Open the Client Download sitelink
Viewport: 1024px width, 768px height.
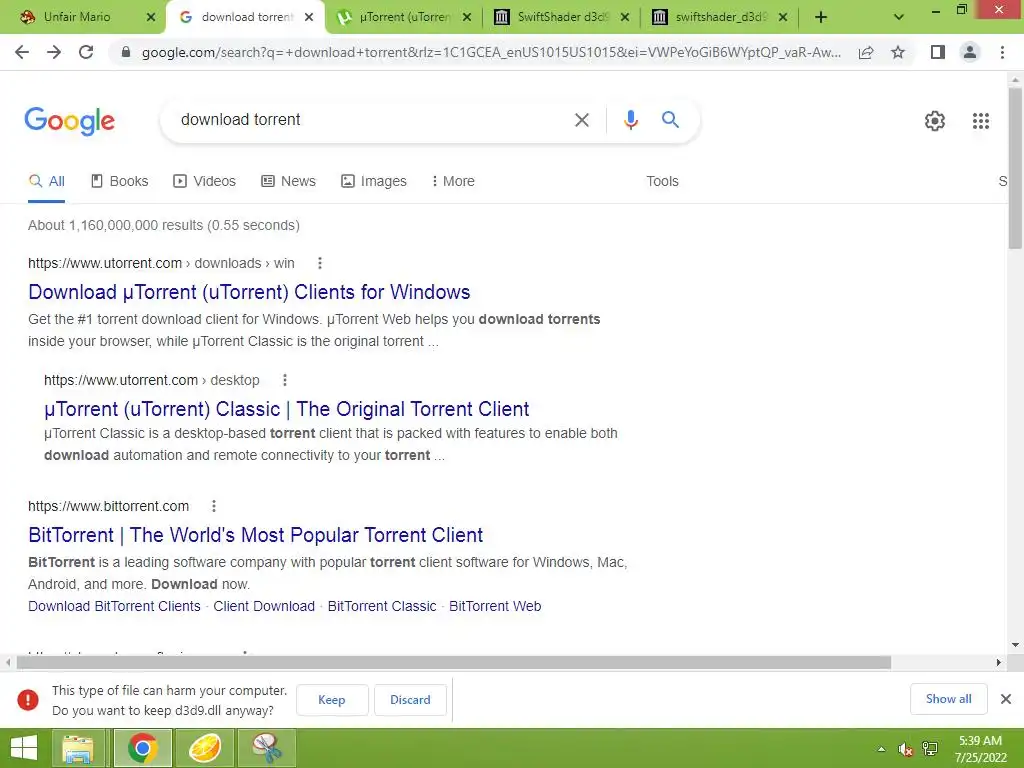point(264,606)
